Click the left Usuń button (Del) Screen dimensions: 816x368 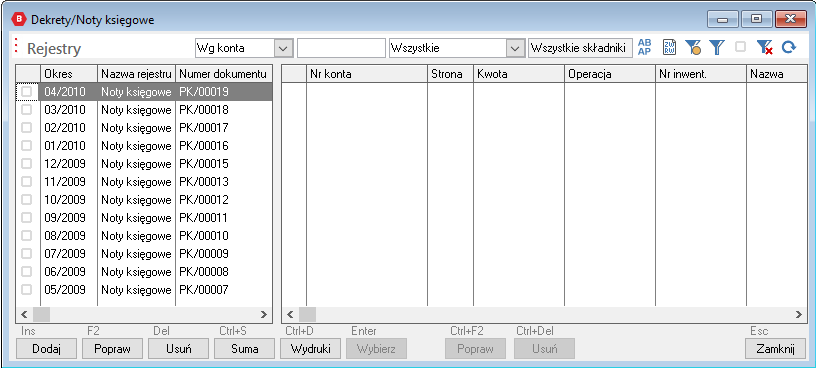tap(178, 348)
